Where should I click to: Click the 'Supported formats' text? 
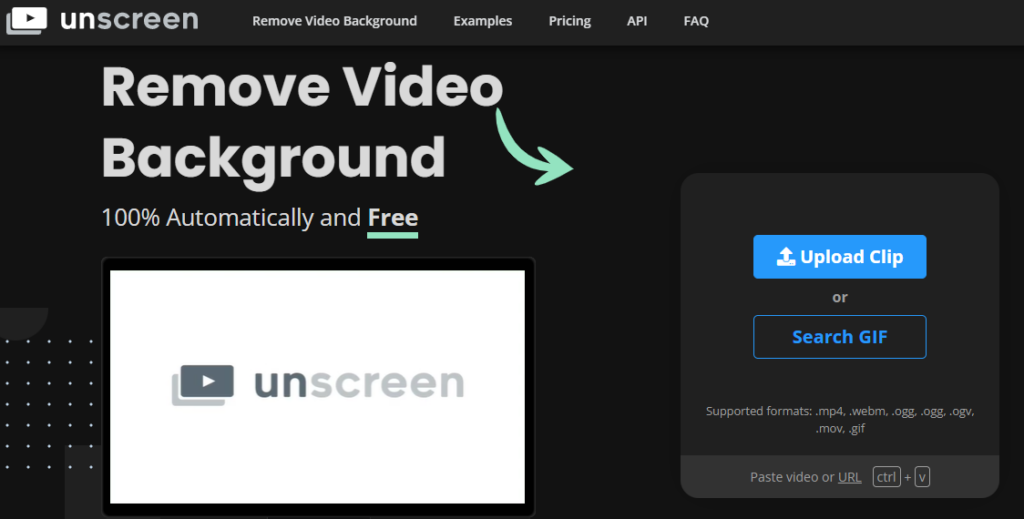pos(840,420)
